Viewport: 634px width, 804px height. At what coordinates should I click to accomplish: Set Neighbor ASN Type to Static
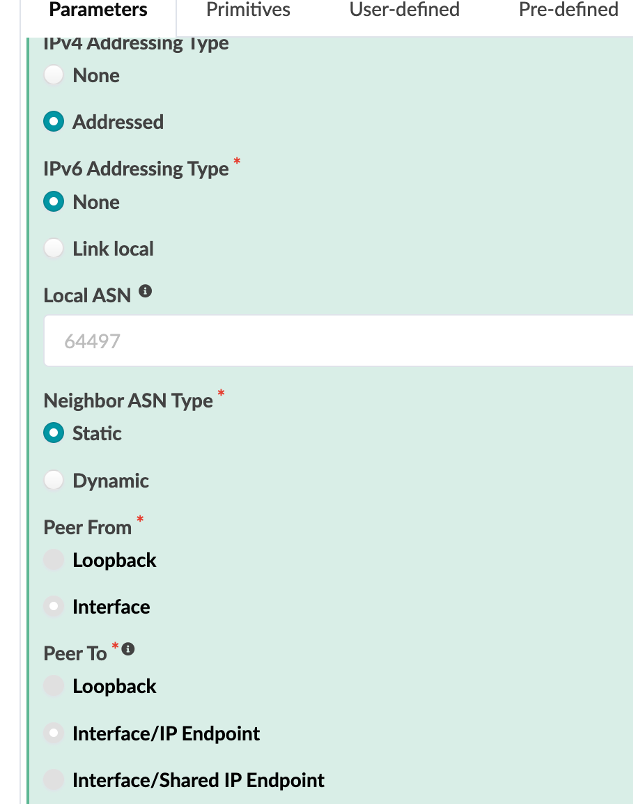pyautogui.click(x=54, y=433)
